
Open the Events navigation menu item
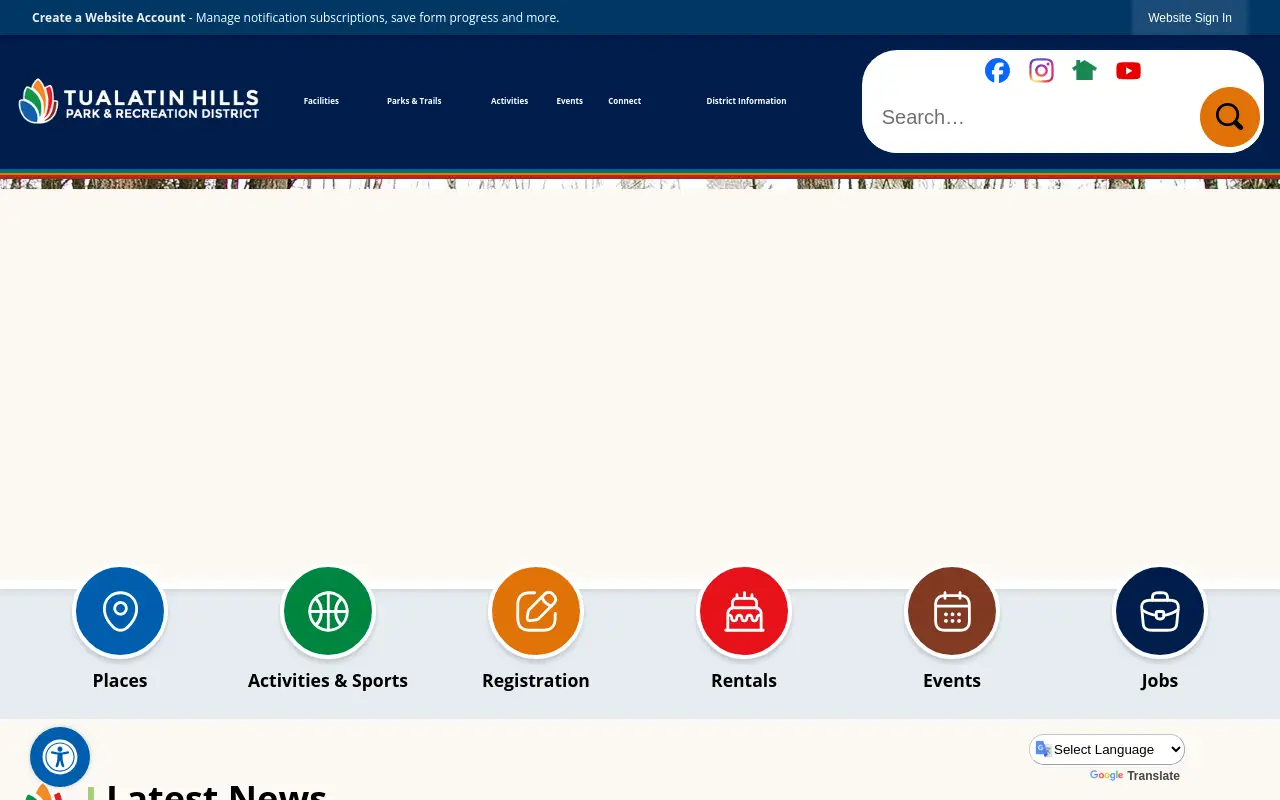pyautogui.click(x=570, y=101)
